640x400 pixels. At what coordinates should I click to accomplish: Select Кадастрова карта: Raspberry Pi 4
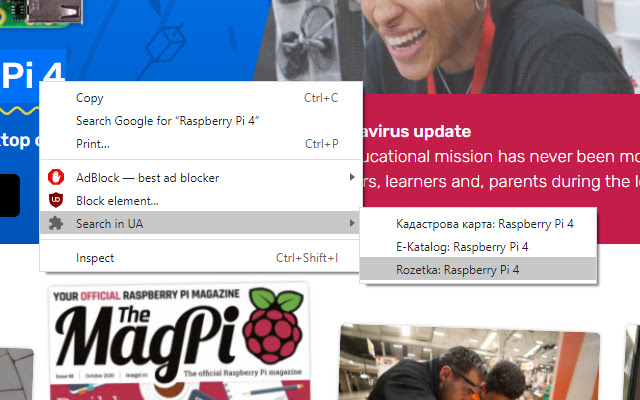[x=478, y=224]
